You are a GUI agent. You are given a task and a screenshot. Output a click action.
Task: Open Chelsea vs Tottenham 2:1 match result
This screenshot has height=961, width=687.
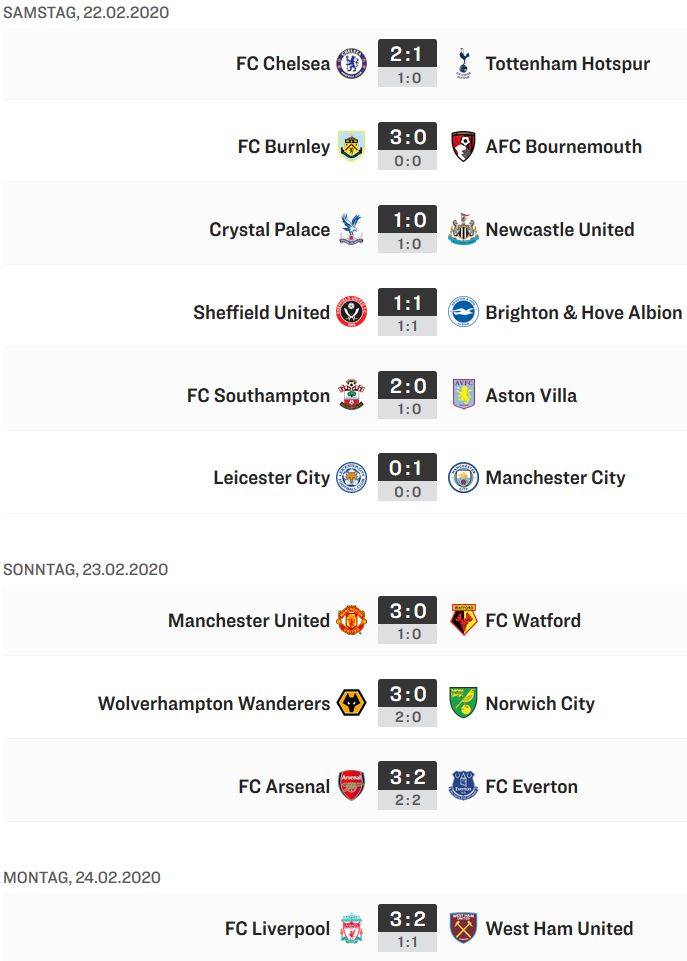click(x=407, y=55)
